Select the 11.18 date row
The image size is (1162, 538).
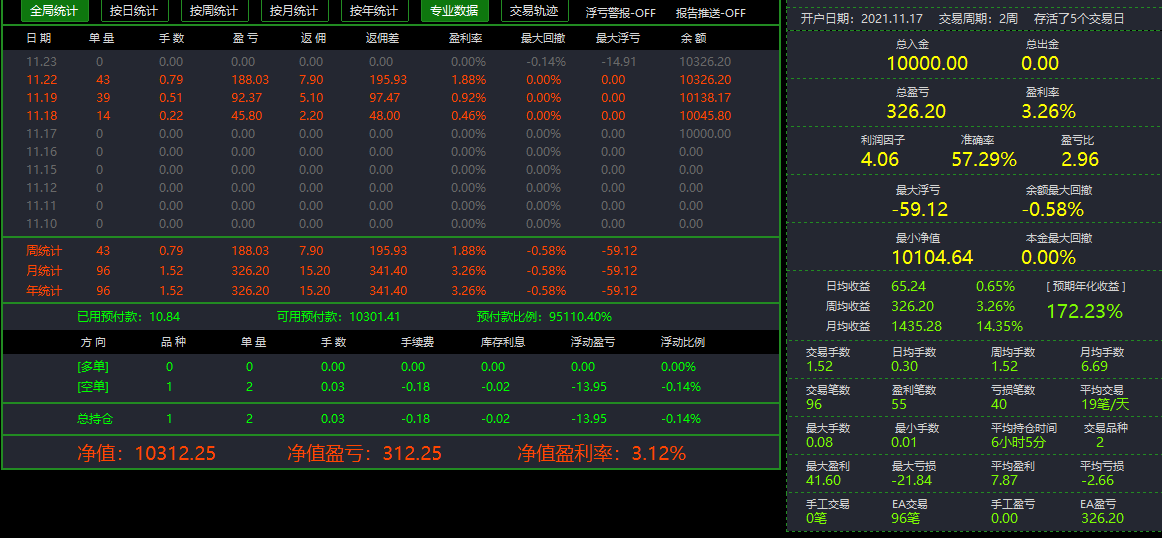click(x=391, y=116)
